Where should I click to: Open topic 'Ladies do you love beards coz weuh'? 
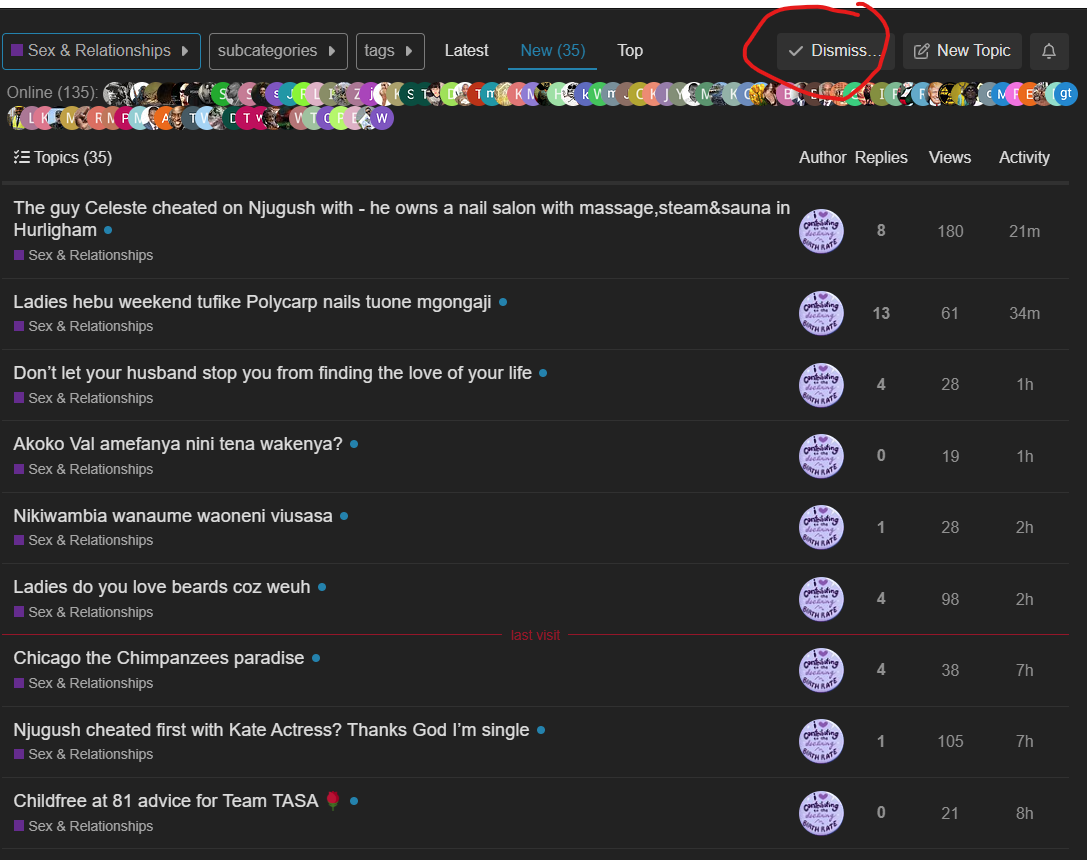[162, 587]
